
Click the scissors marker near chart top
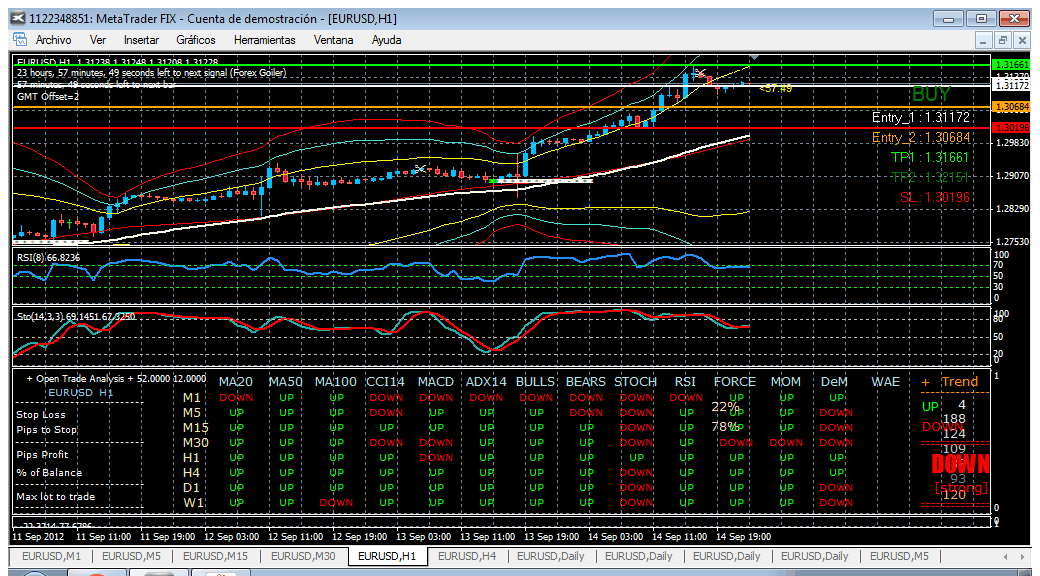point(699,72)
